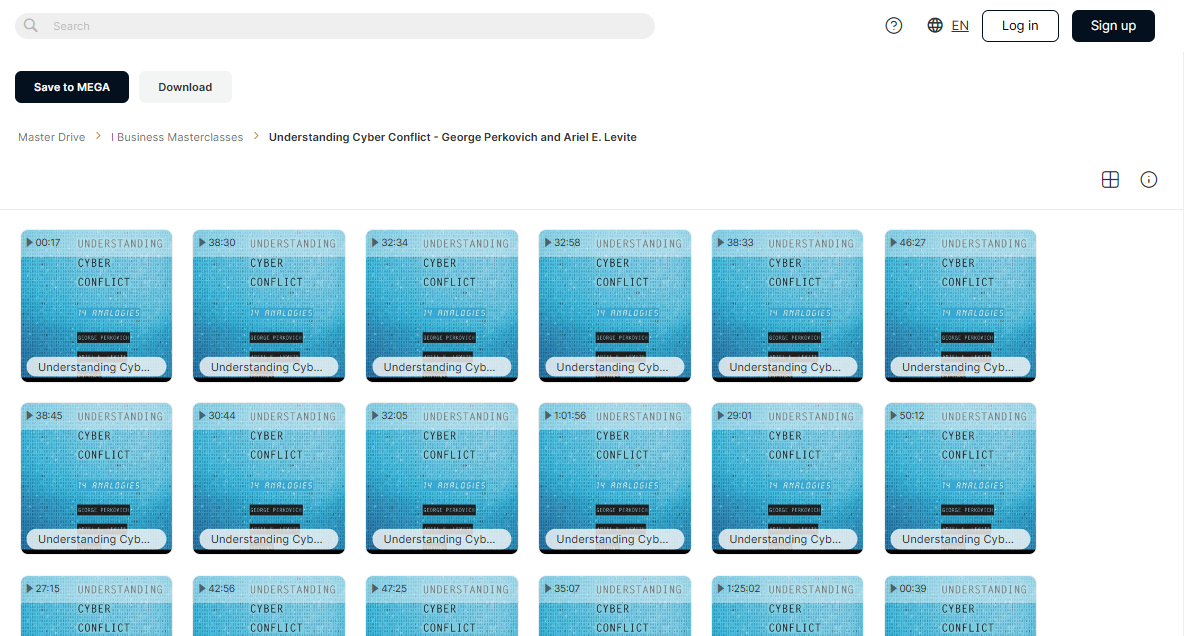
Task: Open the video thumbnail lasting 30:44
Action: coord(269,478)
